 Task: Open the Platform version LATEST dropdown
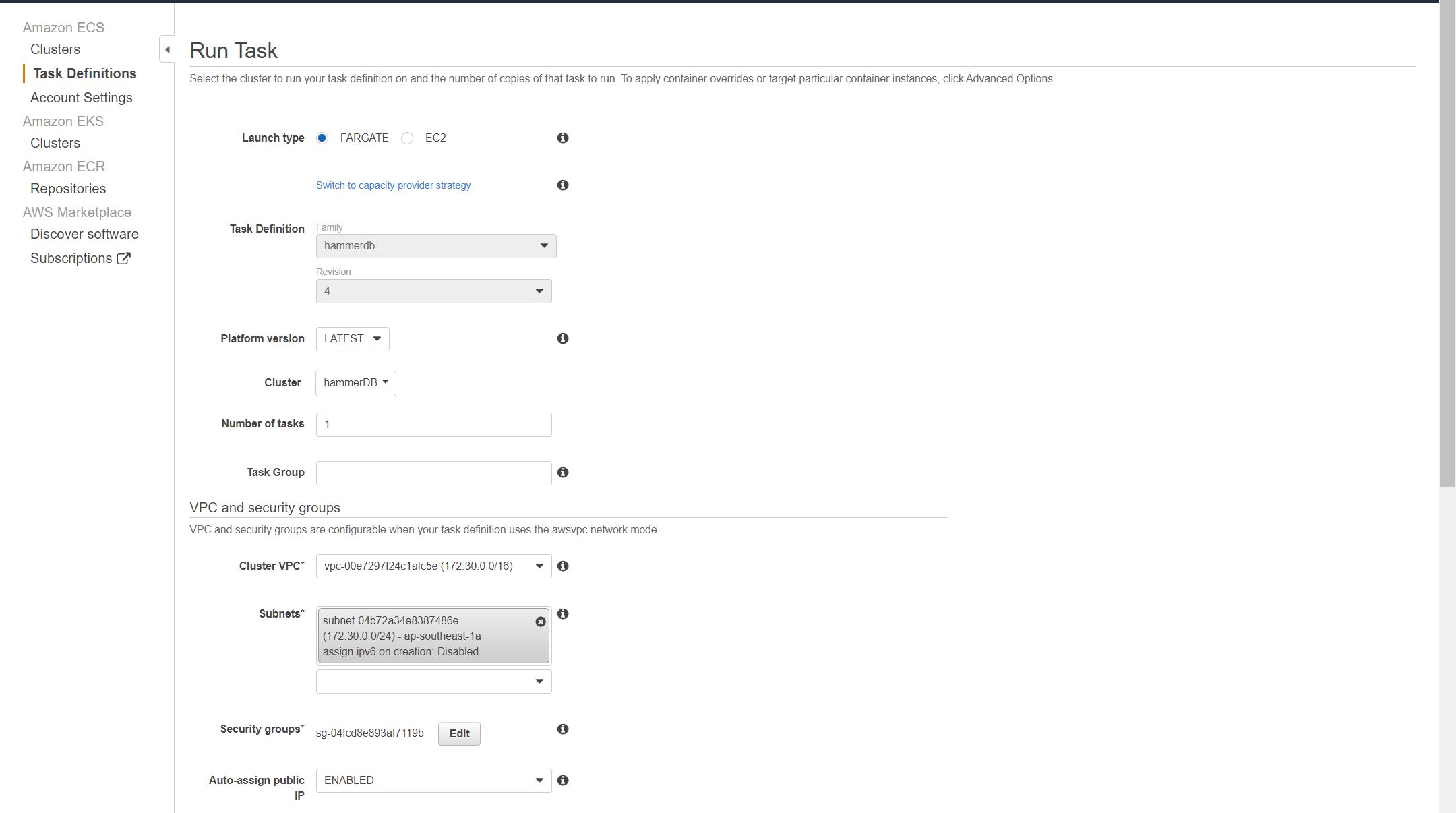353,338
